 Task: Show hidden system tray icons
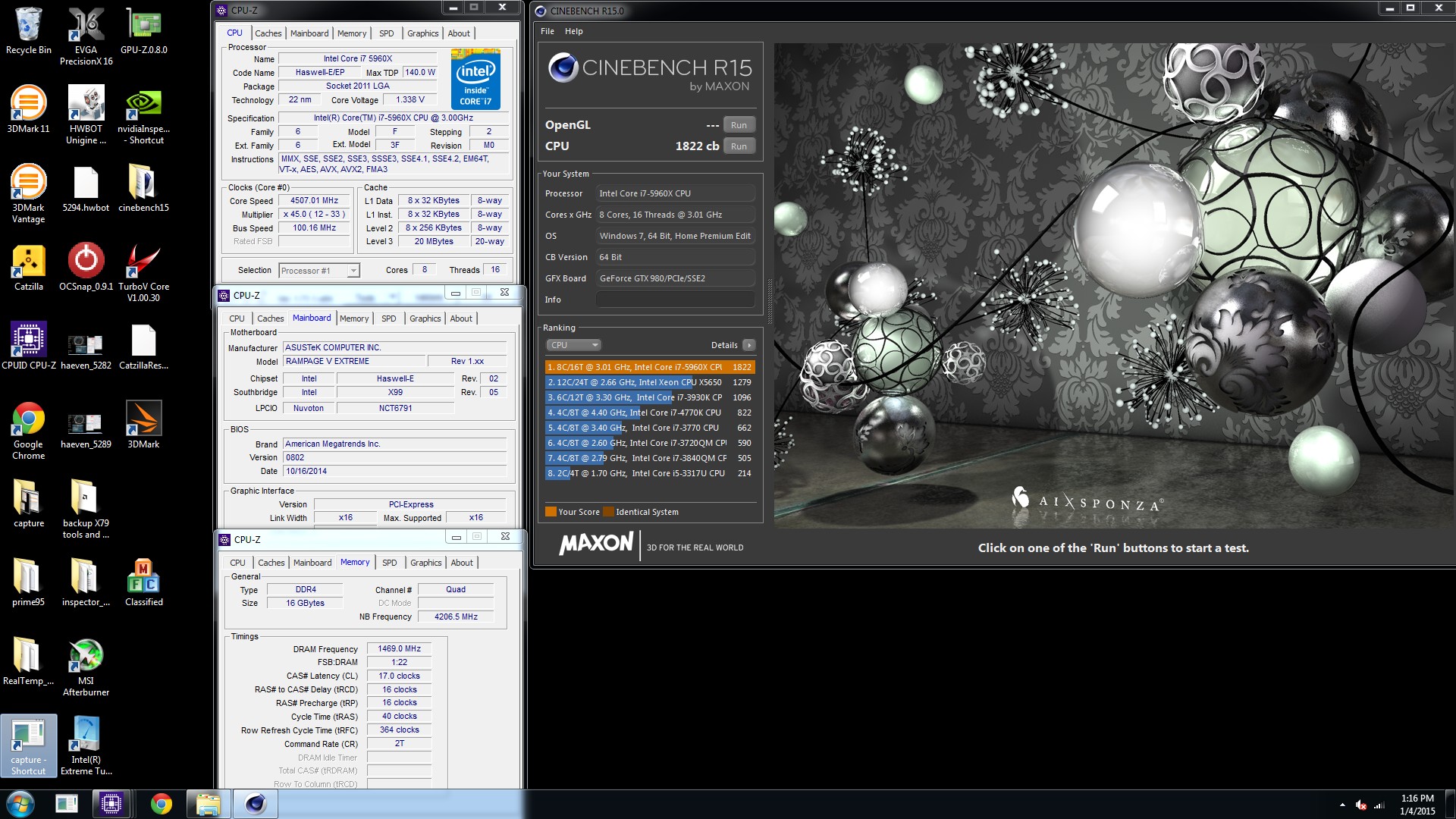tap(1342, 805)
